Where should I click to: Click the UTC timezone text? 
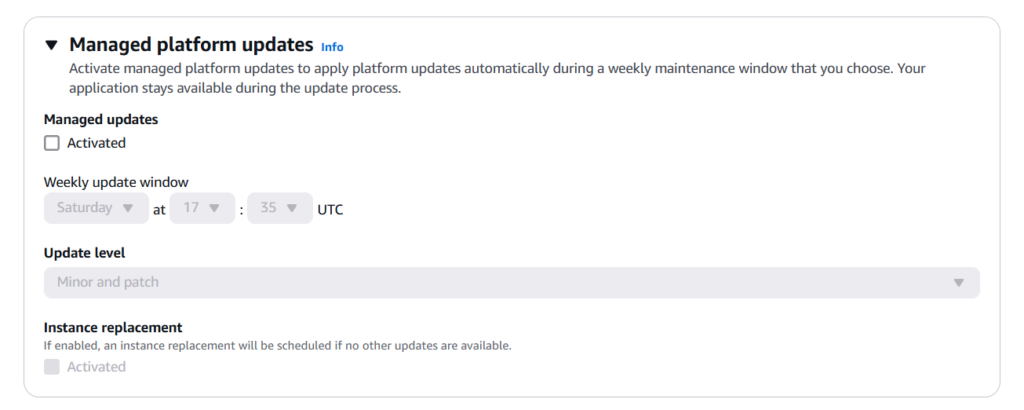point(330,210)
